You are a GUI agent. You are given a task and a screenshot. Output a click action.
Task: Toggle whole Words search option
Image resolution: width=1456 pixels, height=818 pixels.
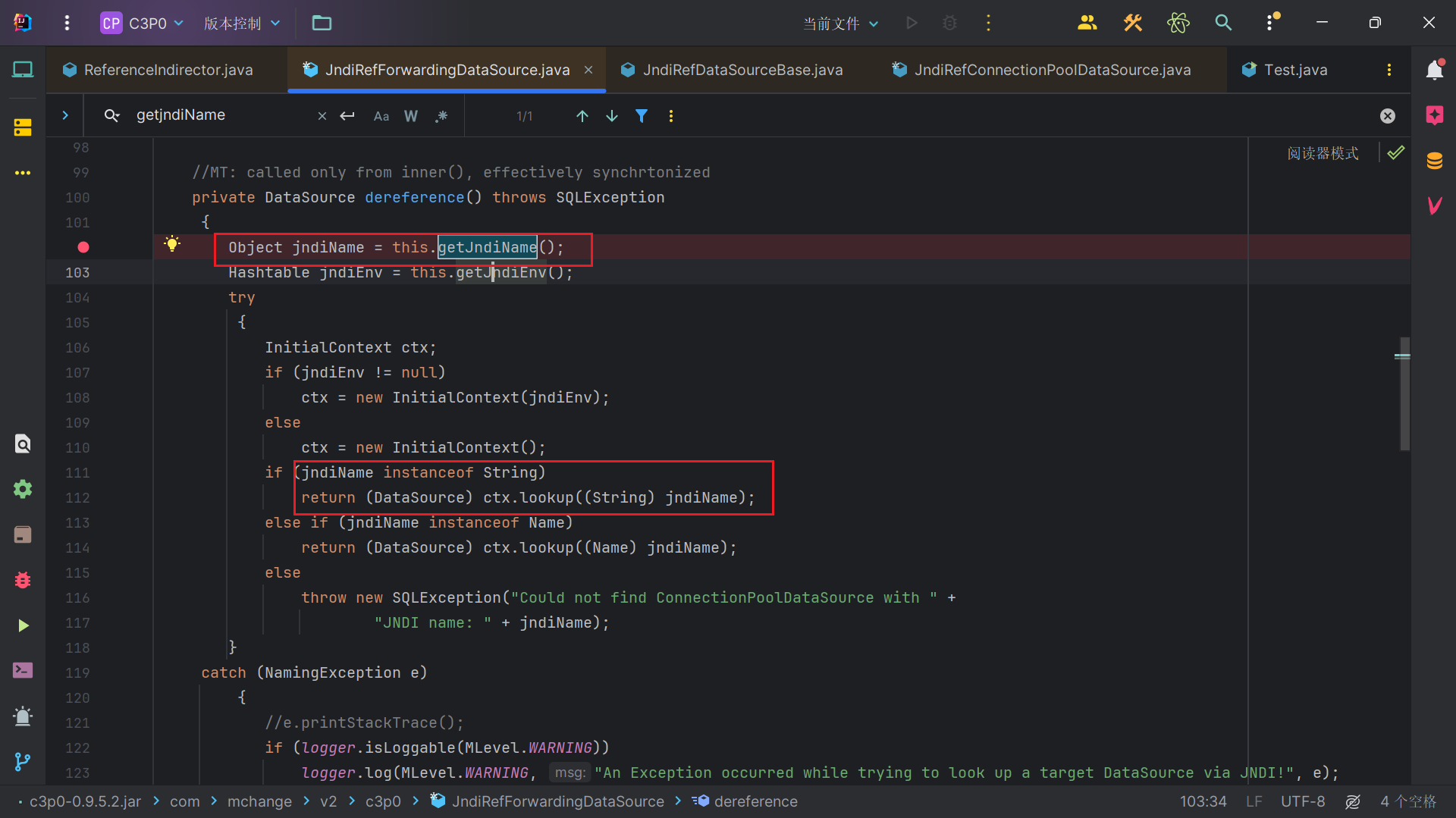411,116
